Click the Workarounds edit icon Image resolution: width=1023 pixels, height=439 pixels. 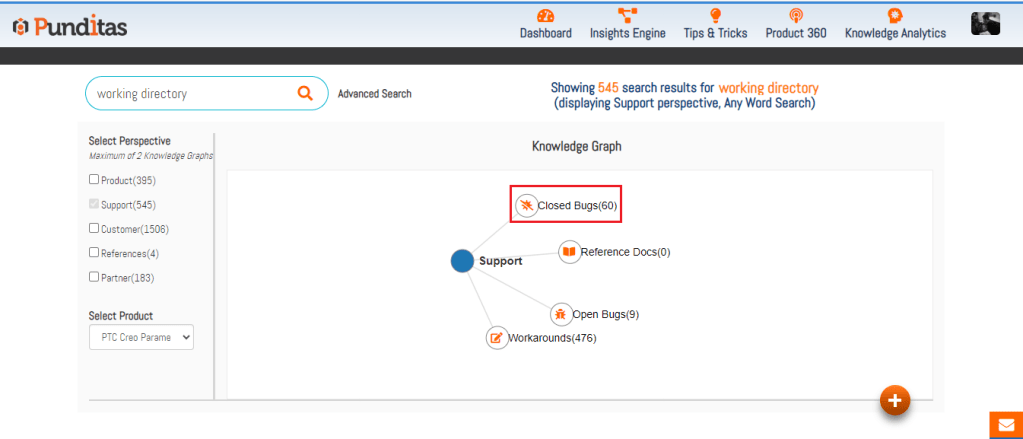[497, 338]
